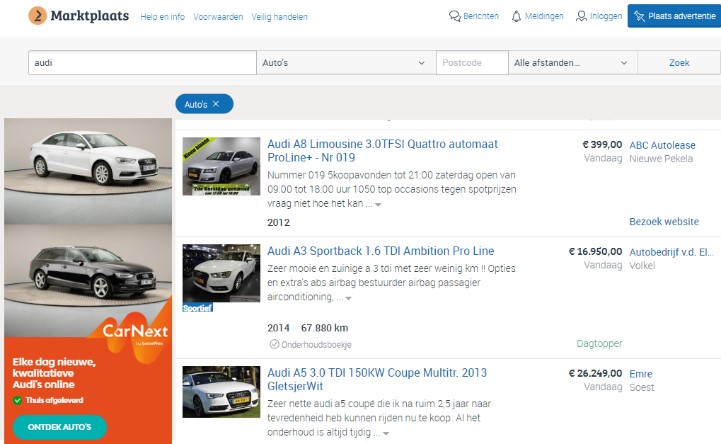Open Audi A8 Limousine 3.0TFSI listing title
Screen dimensions: 721x444
(x=383, y=151)
